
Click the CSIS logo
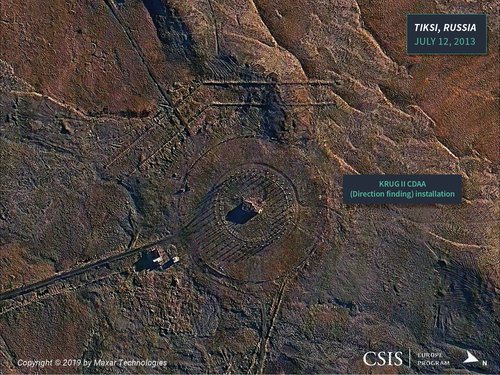[x=383, y=359]
